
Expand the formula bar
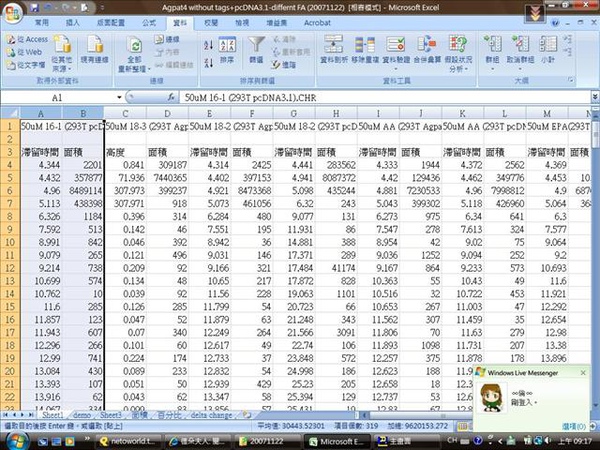[x=595, y=97]
